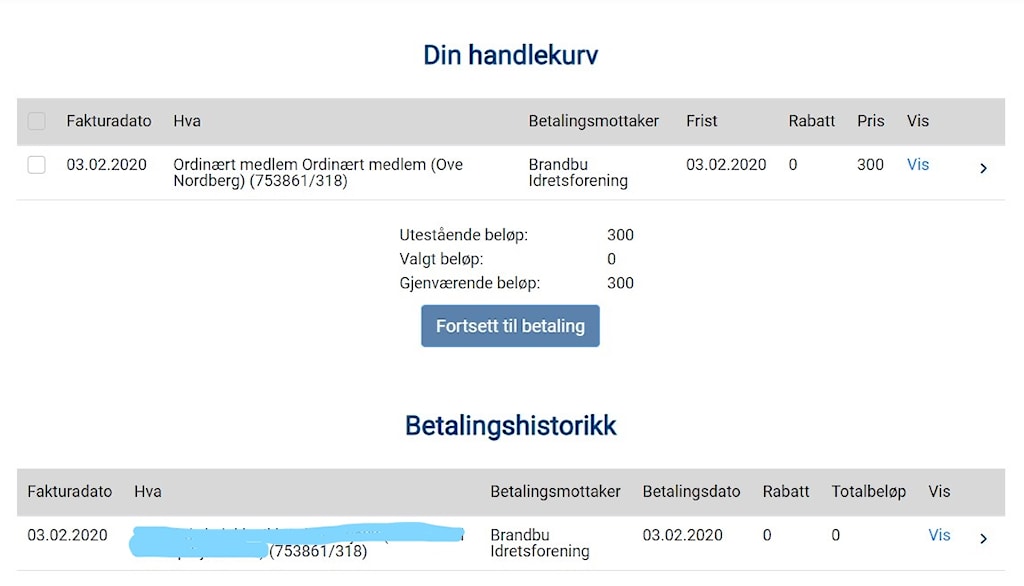Click Brandbu Idretsforening in history row
Image resolution: width=1024 pixels, height=586 pixels.
pos(540,543)
